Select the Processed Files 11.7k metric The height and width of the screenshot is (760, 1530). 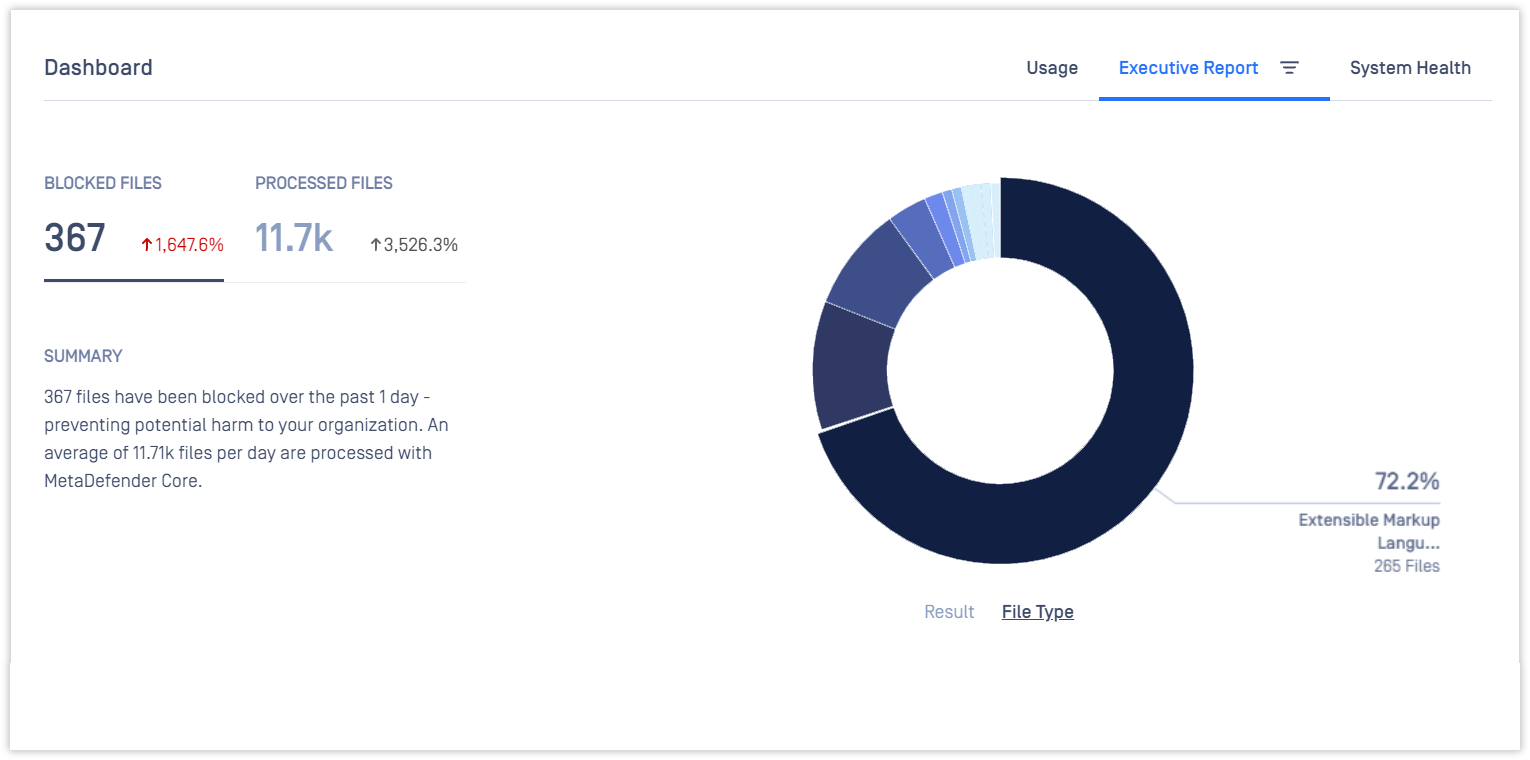click(294, 238)
